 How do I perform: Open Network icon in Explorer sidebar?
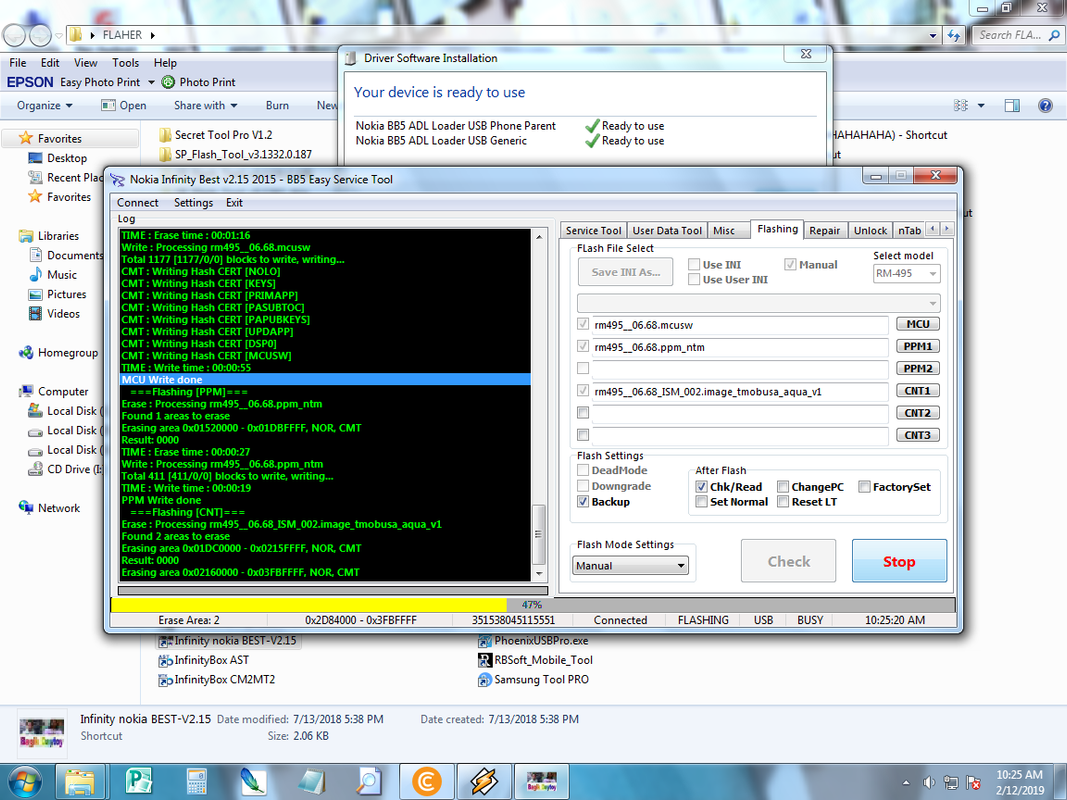[x=27, y=507]
